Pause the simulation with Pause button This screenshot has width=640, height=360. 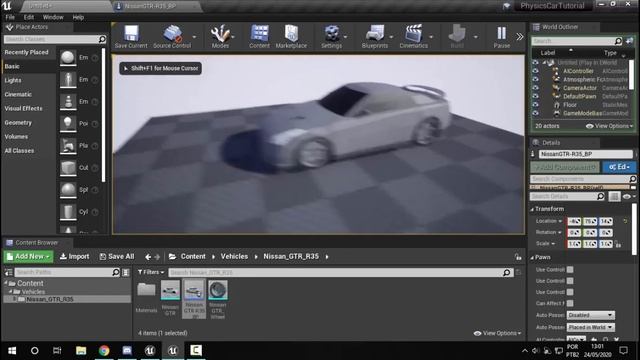coord(502,37)
